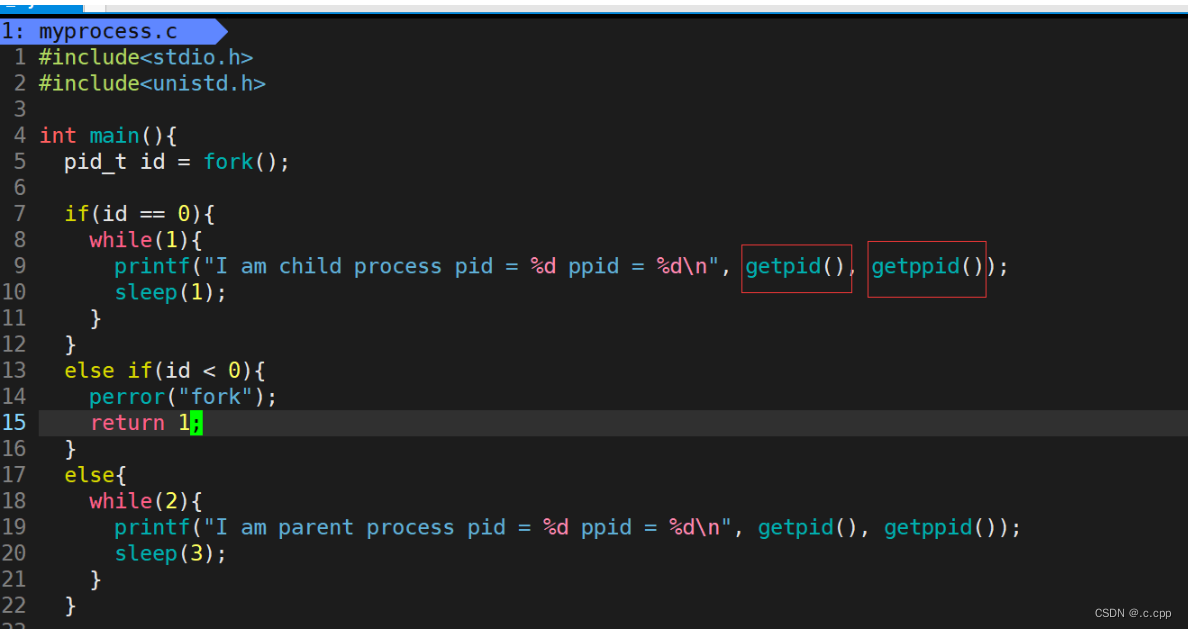1188x629 pixels.
Task: Select the myprocess.c buffer tab
Action: point(113,31)
